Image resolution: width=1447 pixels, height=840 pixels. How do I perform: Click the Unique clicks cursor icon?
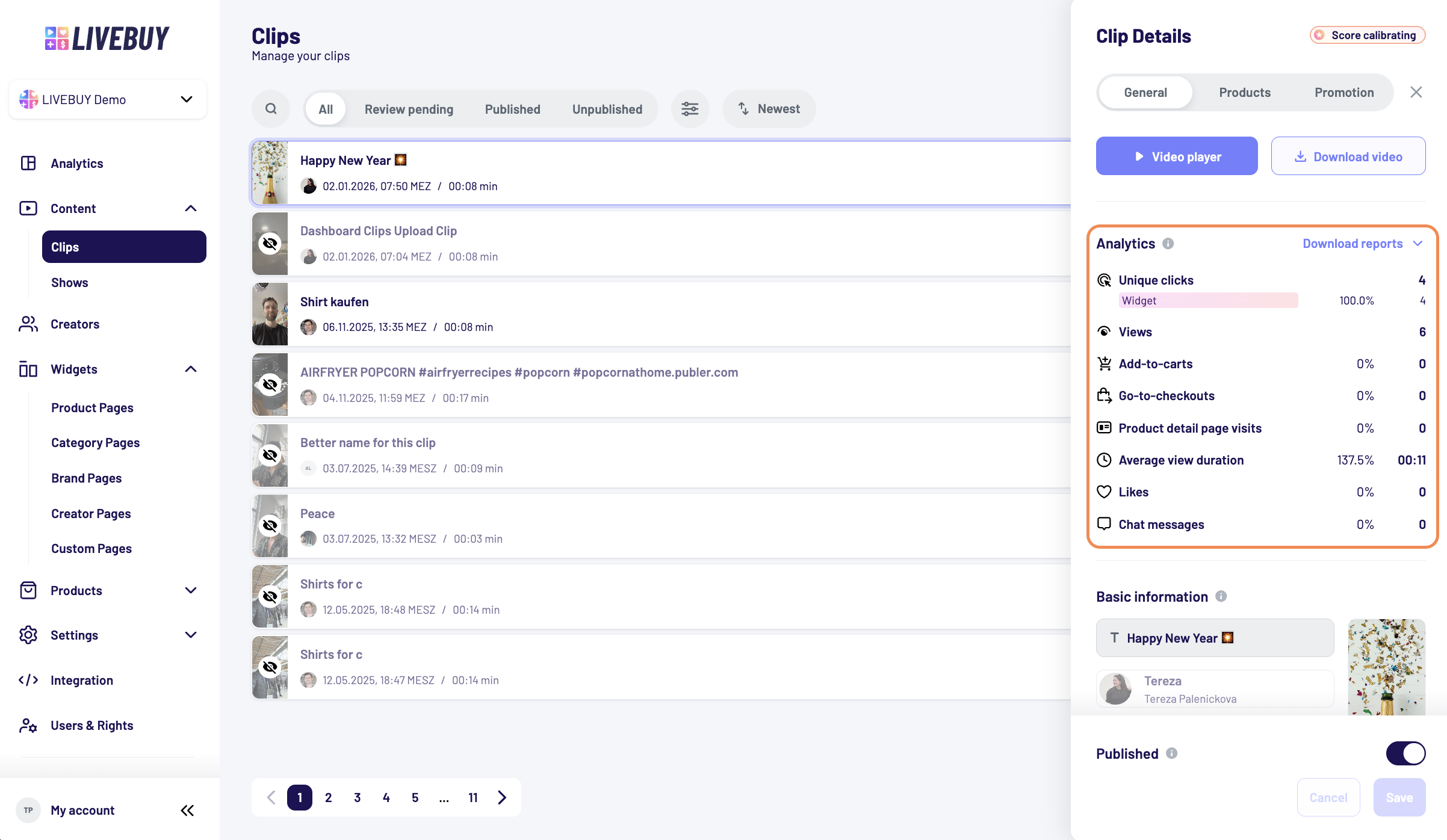pyautogui.click(x=1104, y=280)
